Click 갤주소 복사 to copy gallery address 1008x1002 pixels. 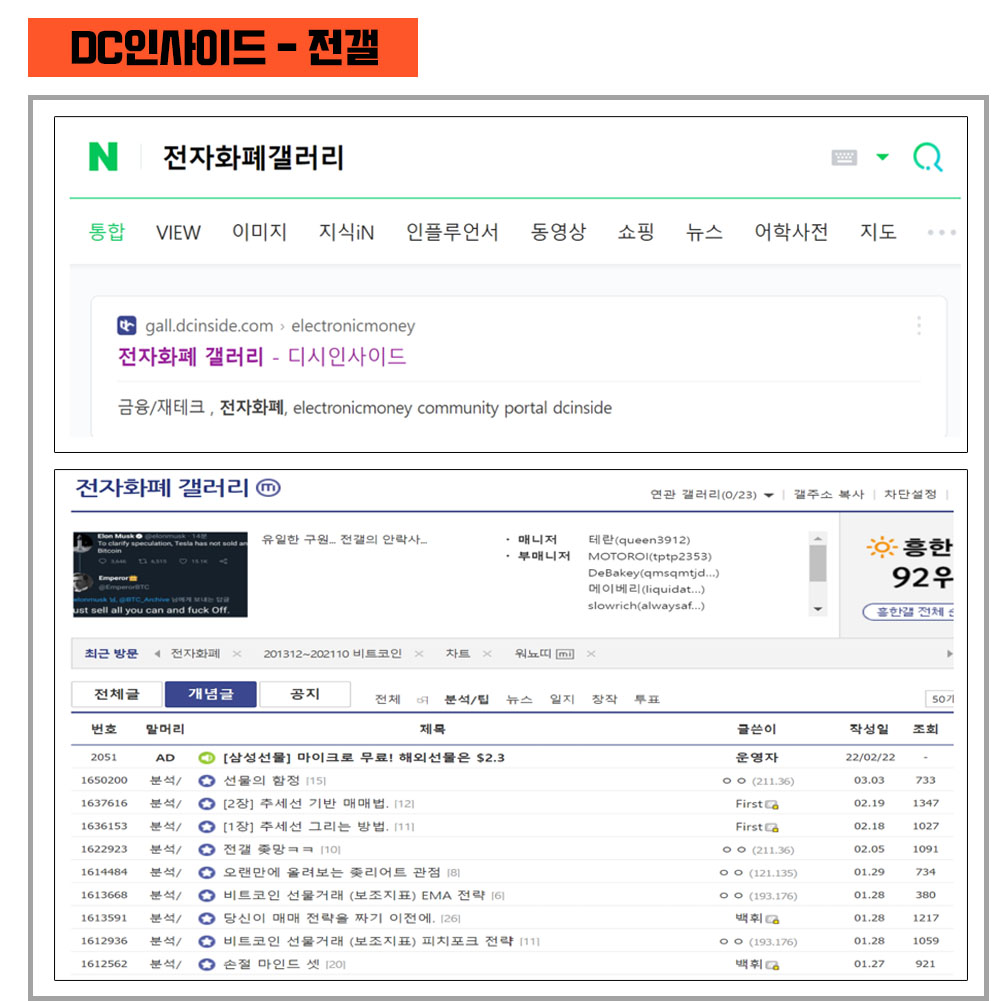[x=829, y=494]
